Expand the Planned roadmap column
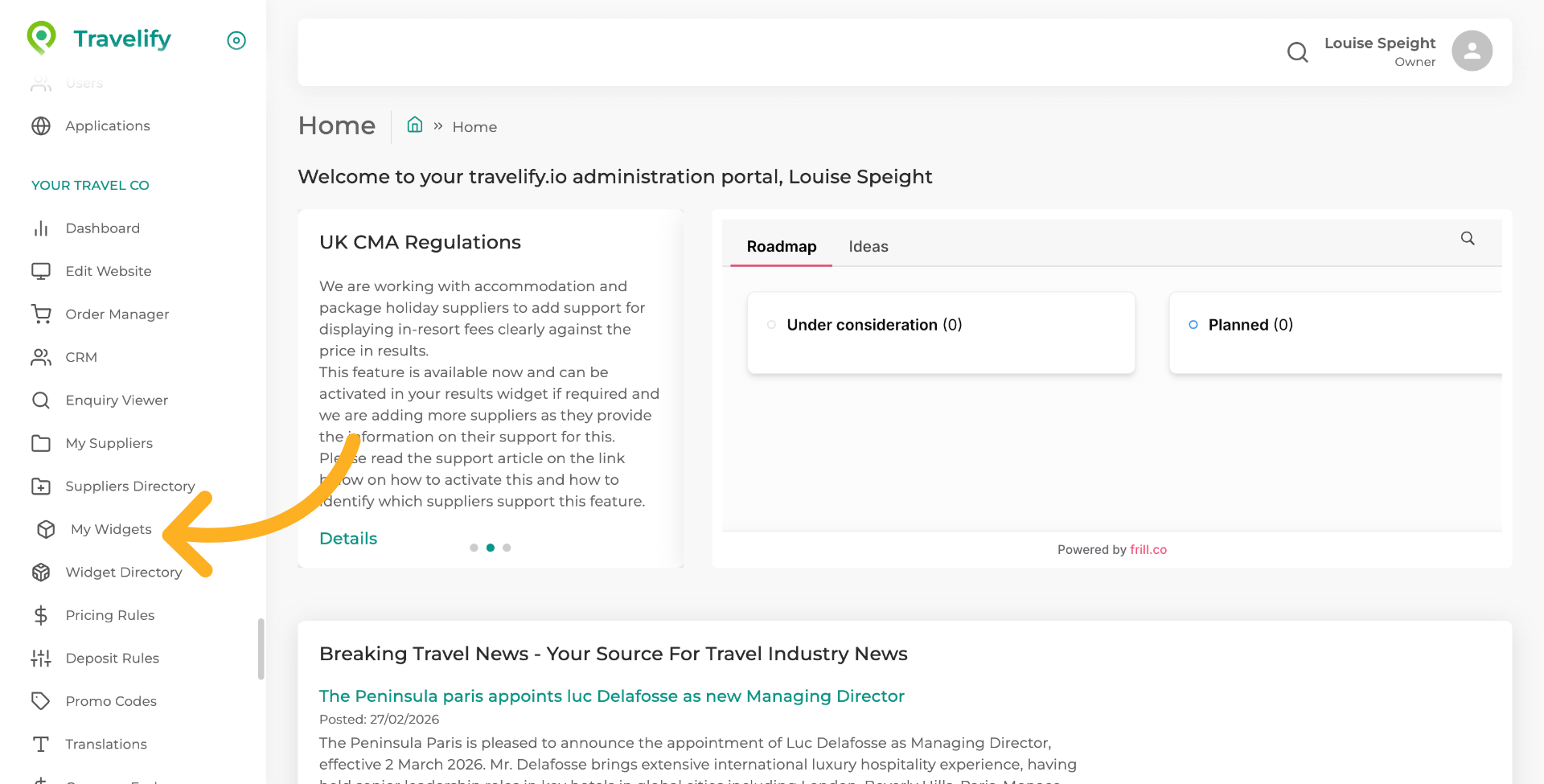This screenshot has width=1544, height=784. pyautogui.click(x=1250, y=325)
